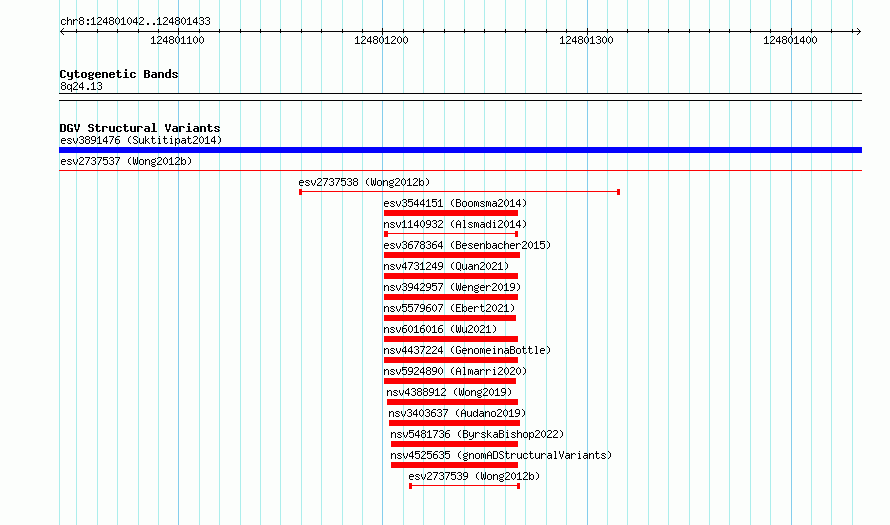Click the ruler's left arrow end
Image resolution: width=890 pixels, height=525 pixels.
(62, 31)
